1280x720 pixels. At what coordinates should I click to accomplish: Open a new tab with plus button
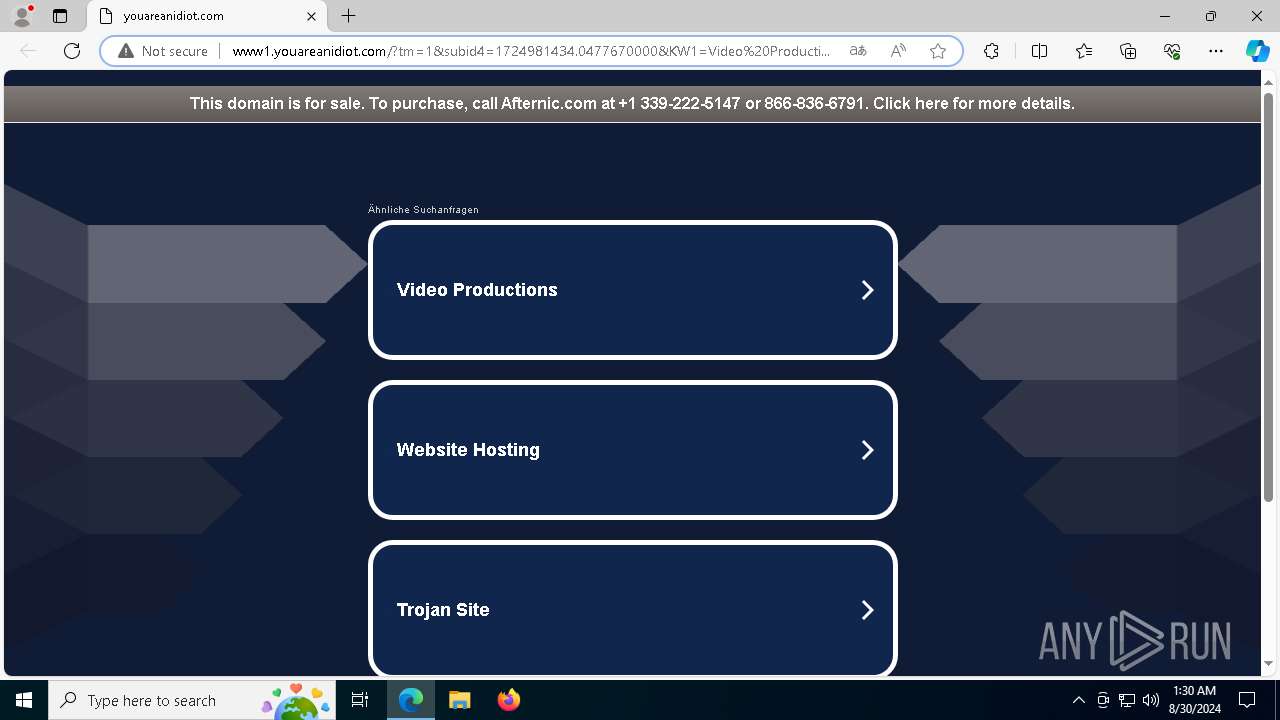(348, 16)
